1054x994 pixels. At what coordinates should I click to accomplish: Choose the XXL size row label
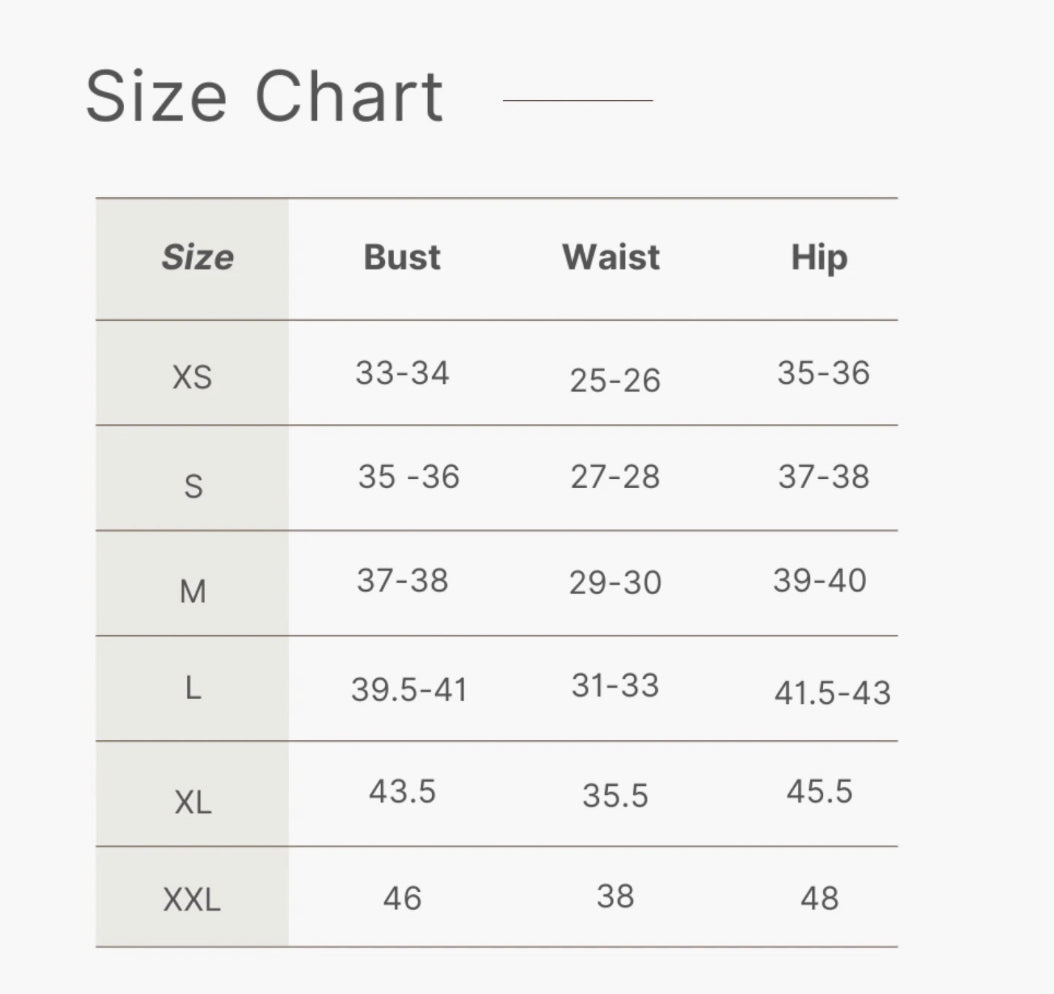[192, 900]
